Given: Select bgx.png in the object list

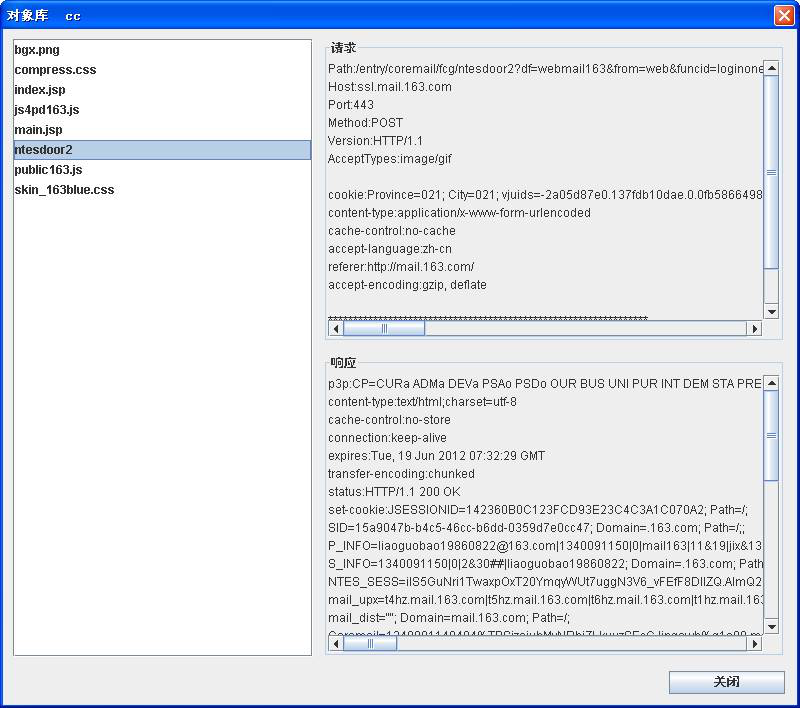Looking at the screenshot, I should tap(37, 50).
